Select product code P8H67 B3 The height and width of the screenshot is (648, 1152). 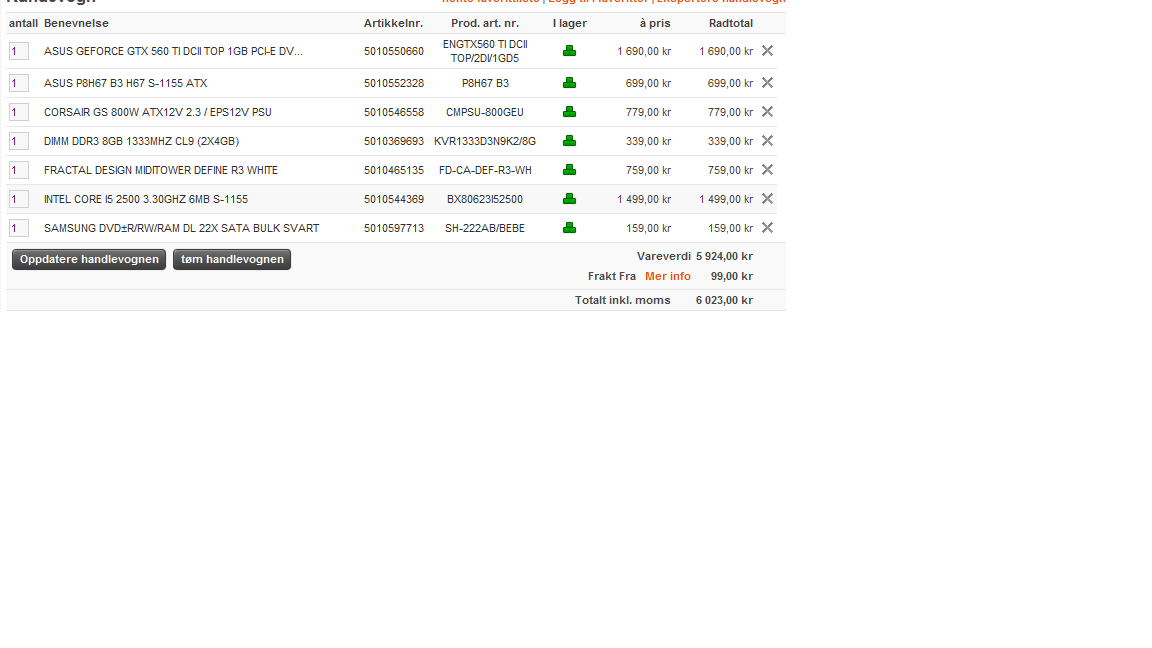[x=485, y=83]
